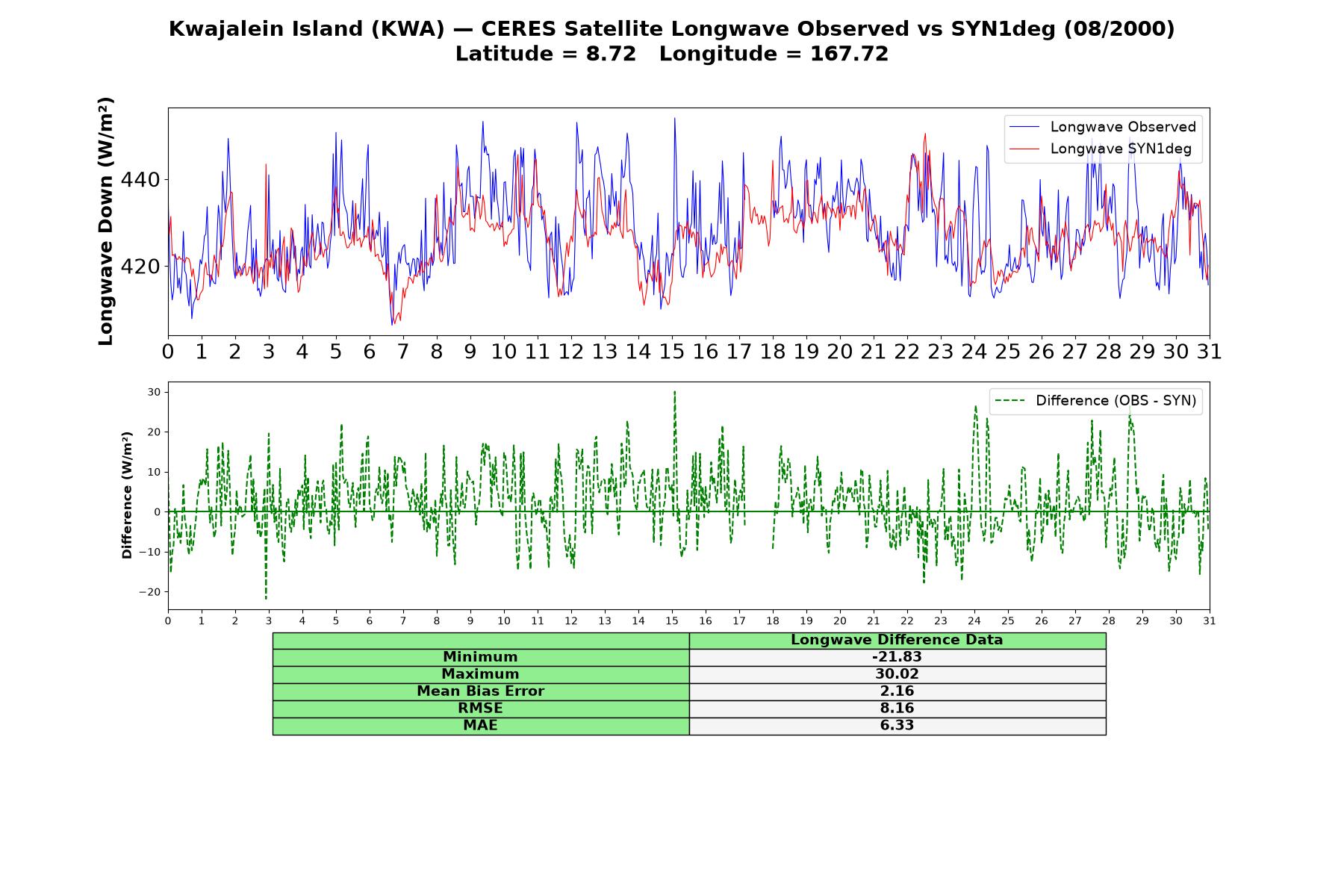Select the RMSE value 8.16 cell

pos(897,709)
